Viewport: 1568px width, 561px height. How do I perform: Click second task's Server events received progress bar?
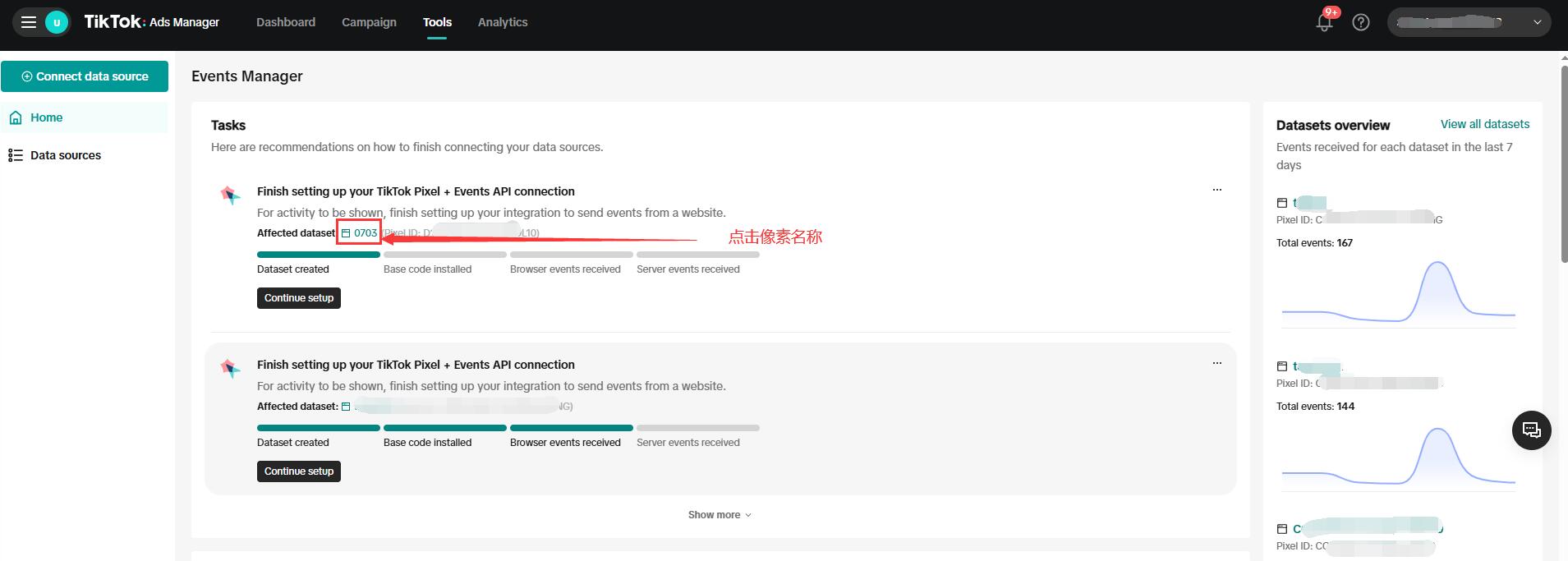pyautogui.click(x=698, y=428)
